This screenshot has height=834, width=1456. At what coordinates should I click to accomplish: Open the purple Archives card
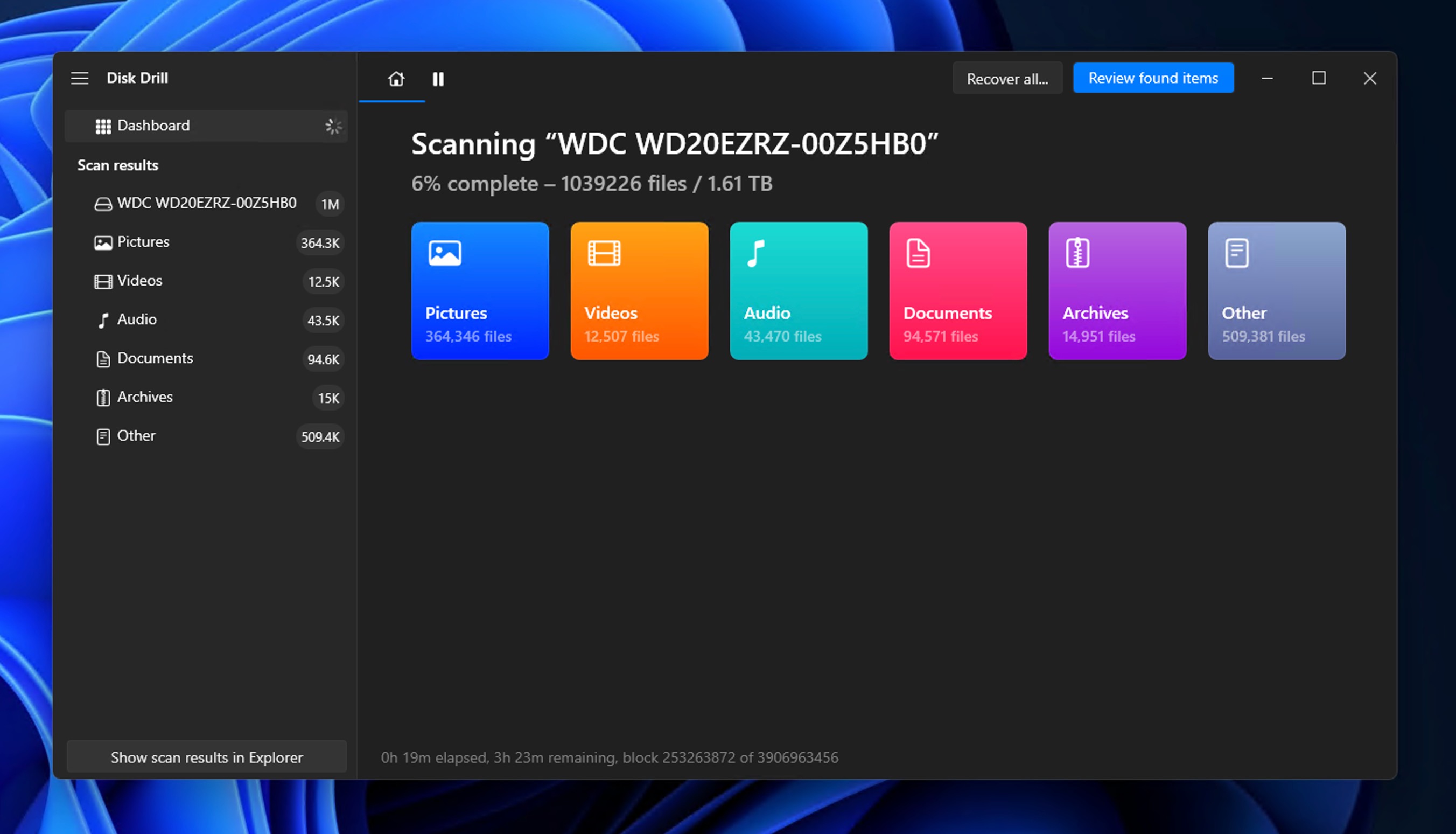point(1117,291)
